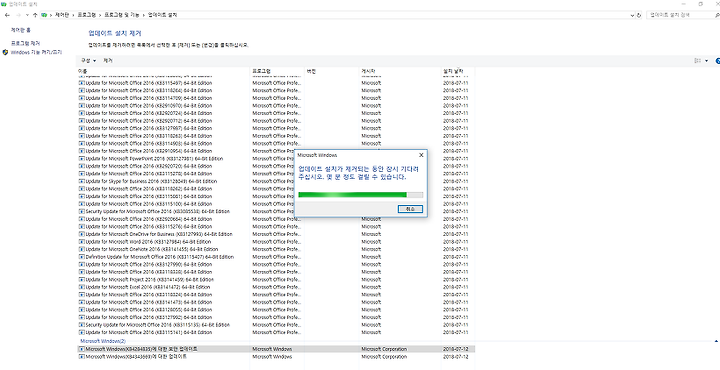This screenshot has height=370, width=720.
Task: Click the Microsoft Windows(2) group header
Action: tap(103, 341)
